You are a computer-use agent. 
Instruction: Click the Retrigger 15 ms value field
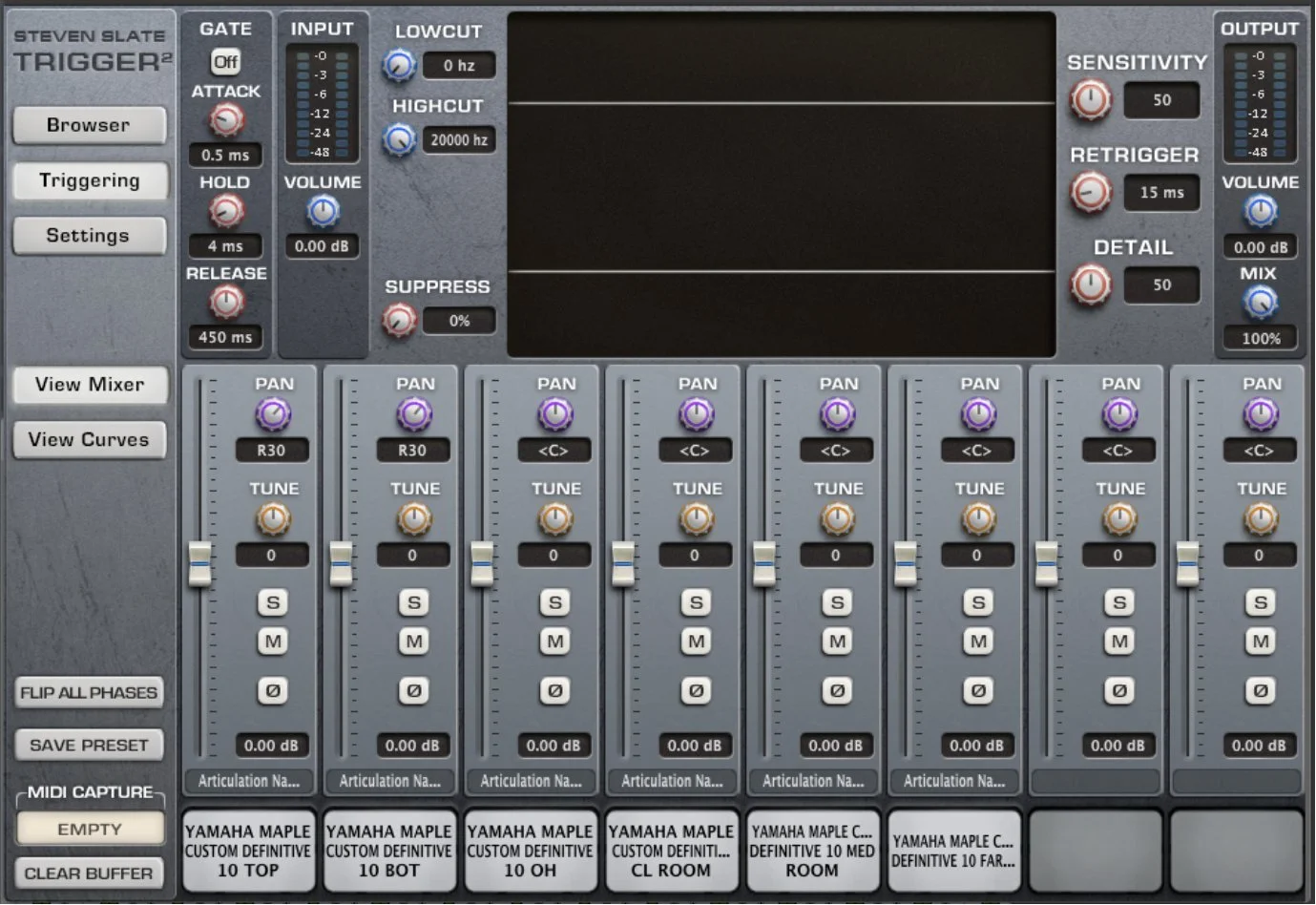pyautogui.click(x=1161, y=193)
